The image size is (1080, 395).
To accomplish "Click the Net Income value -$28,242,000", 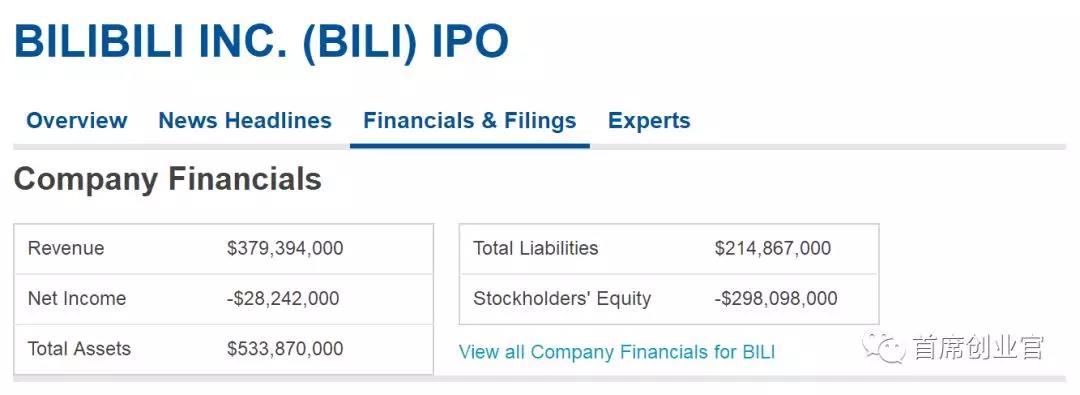I will pos(283,298).
